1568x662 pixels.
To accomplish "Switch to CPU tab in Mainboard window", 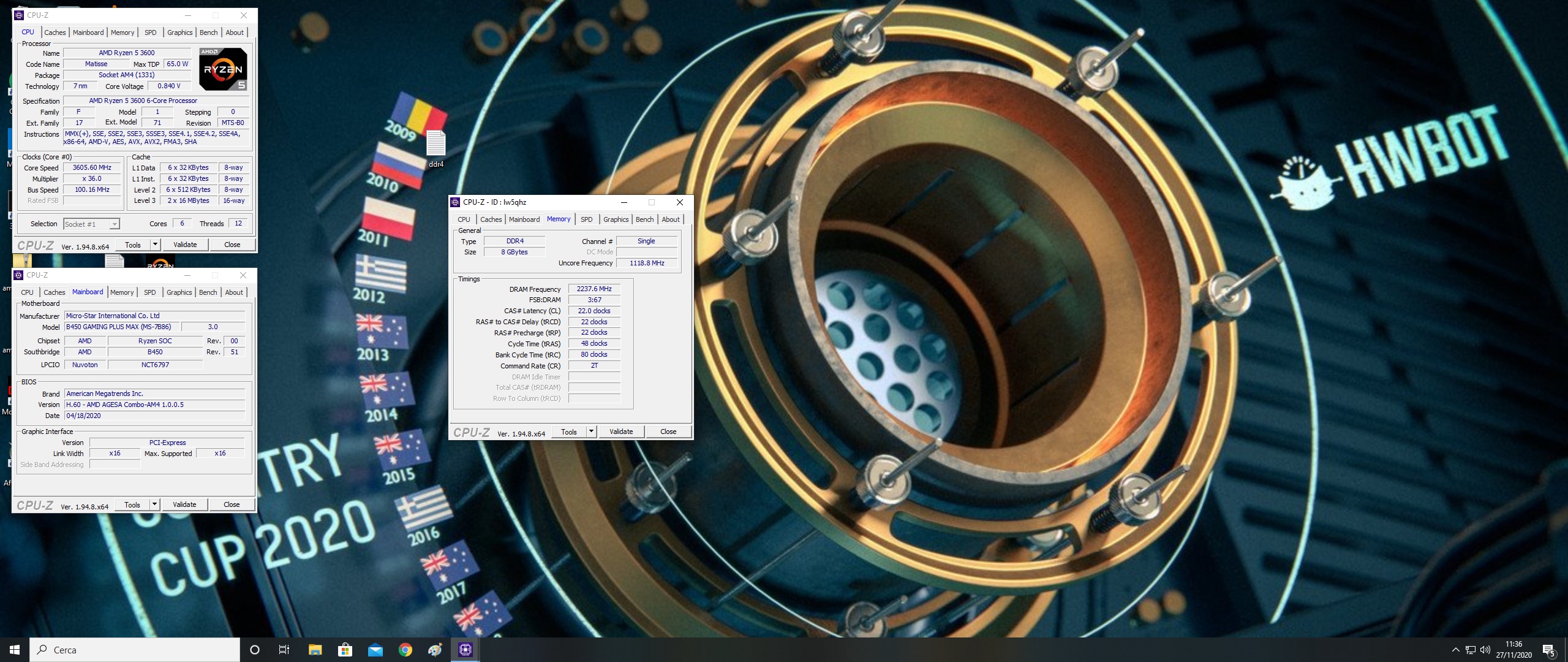I will click(x=28, y=292).
